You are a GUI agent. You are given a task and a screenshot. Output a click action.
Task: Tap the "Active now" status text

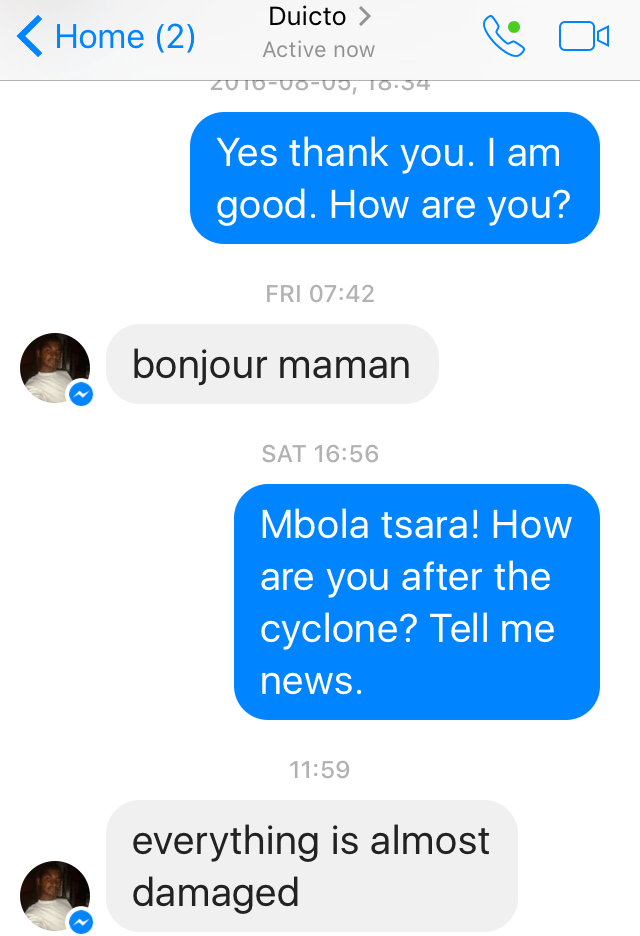[x=318, y=49]
